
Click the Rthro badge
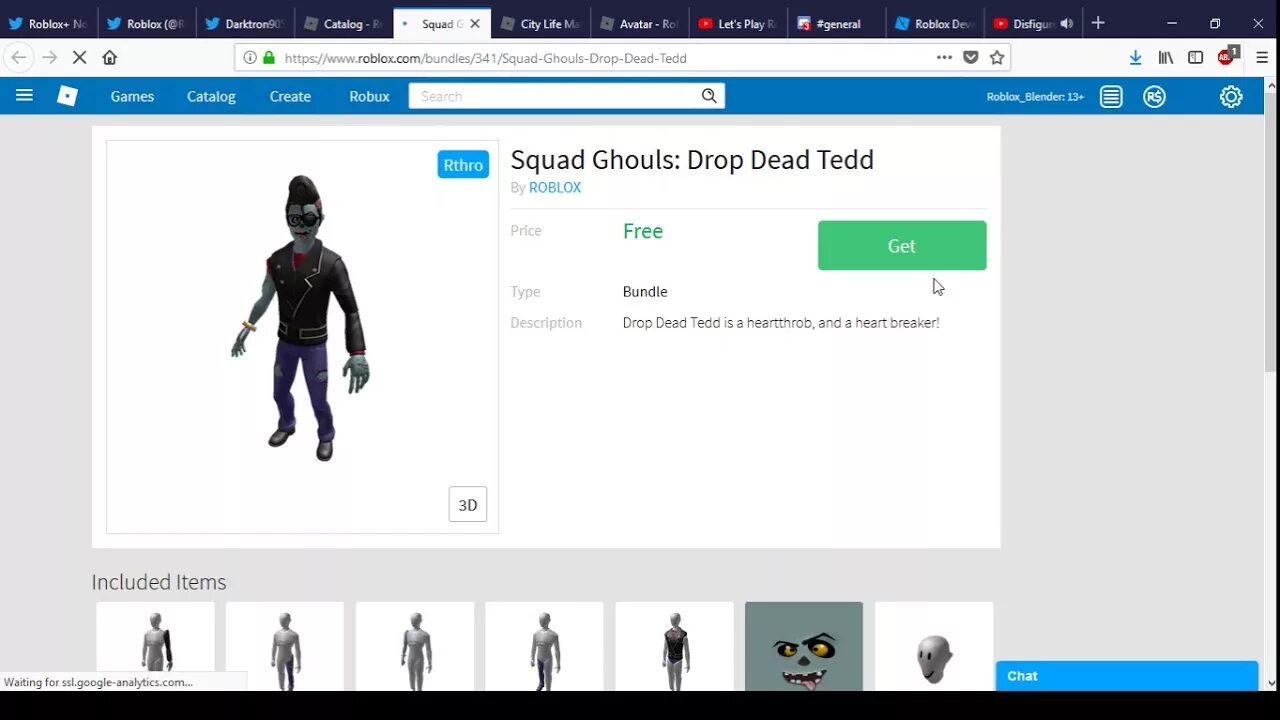tap(463, 165)
